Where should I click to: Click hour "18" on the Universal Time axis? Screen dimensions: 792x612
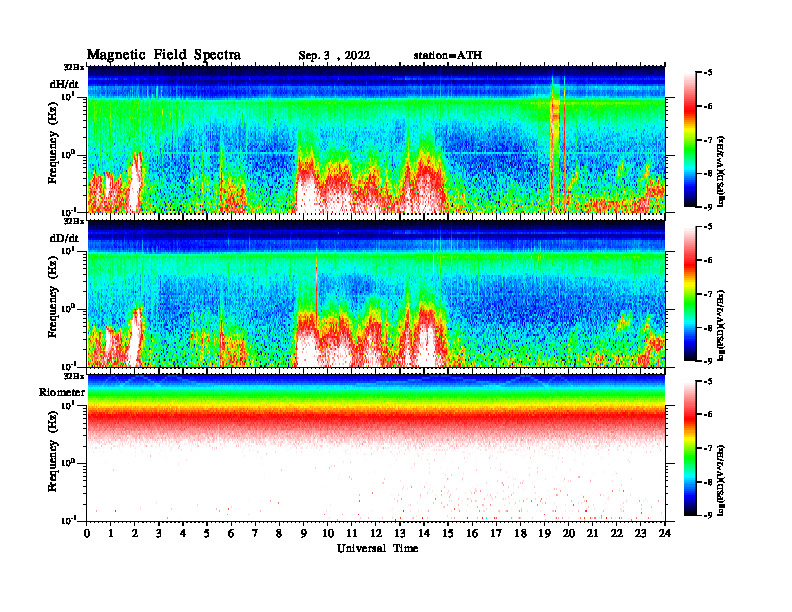520,534
